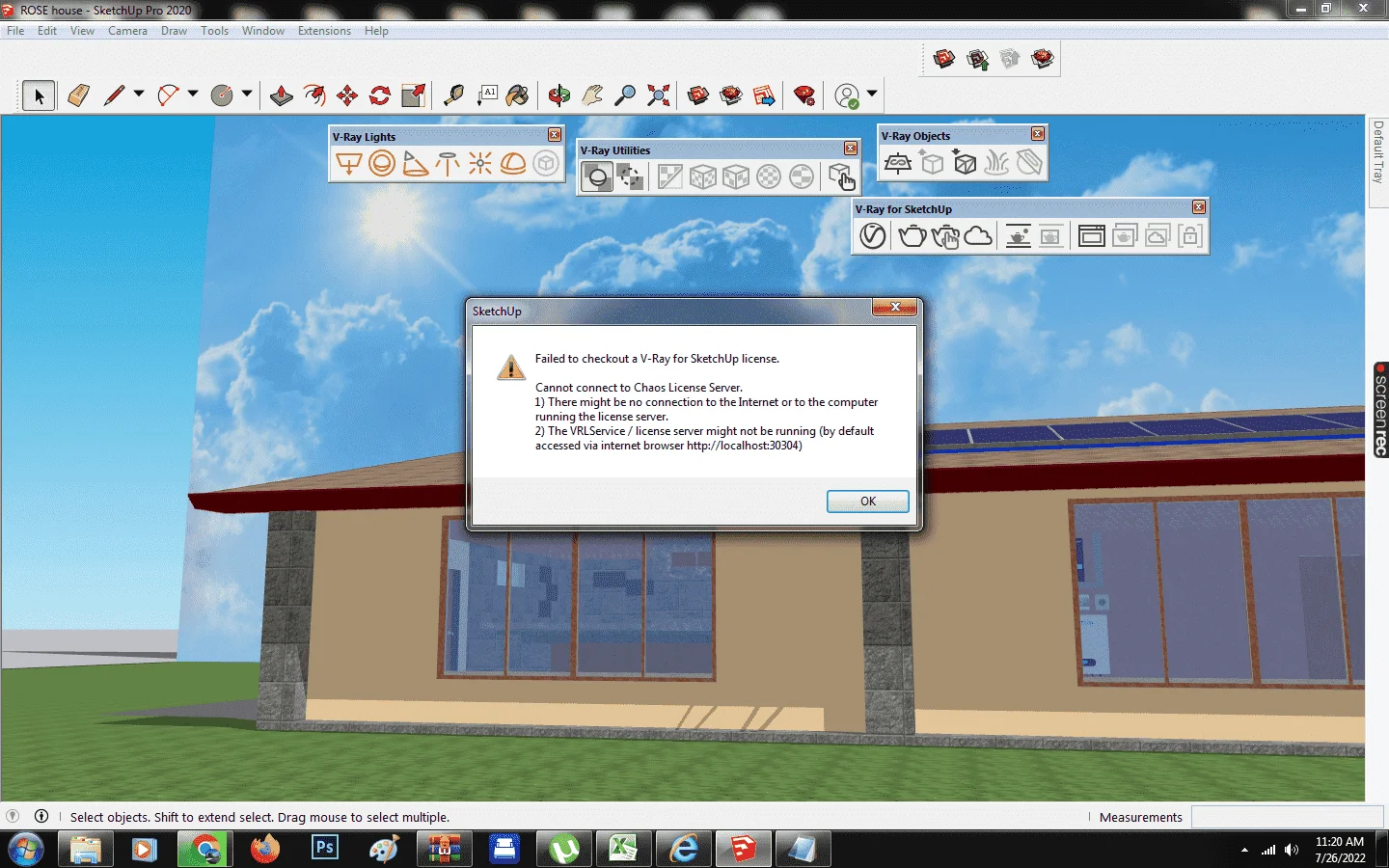Choose the Offset tool
The image size is (1389, 868).
[314, 95]
